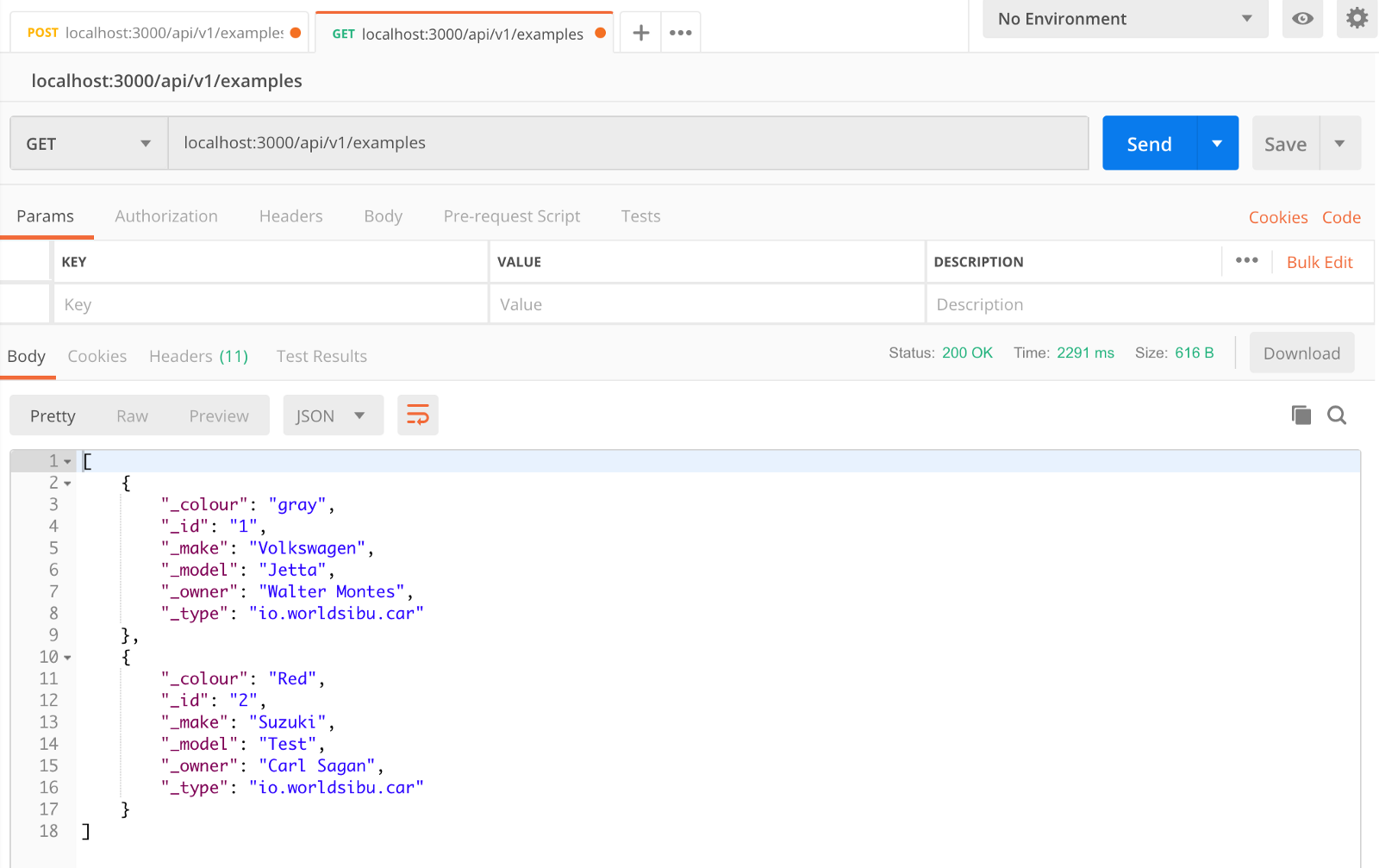Collapse the second object at line 10
This screenshot has width=1379, height=868.
[68, 658]
